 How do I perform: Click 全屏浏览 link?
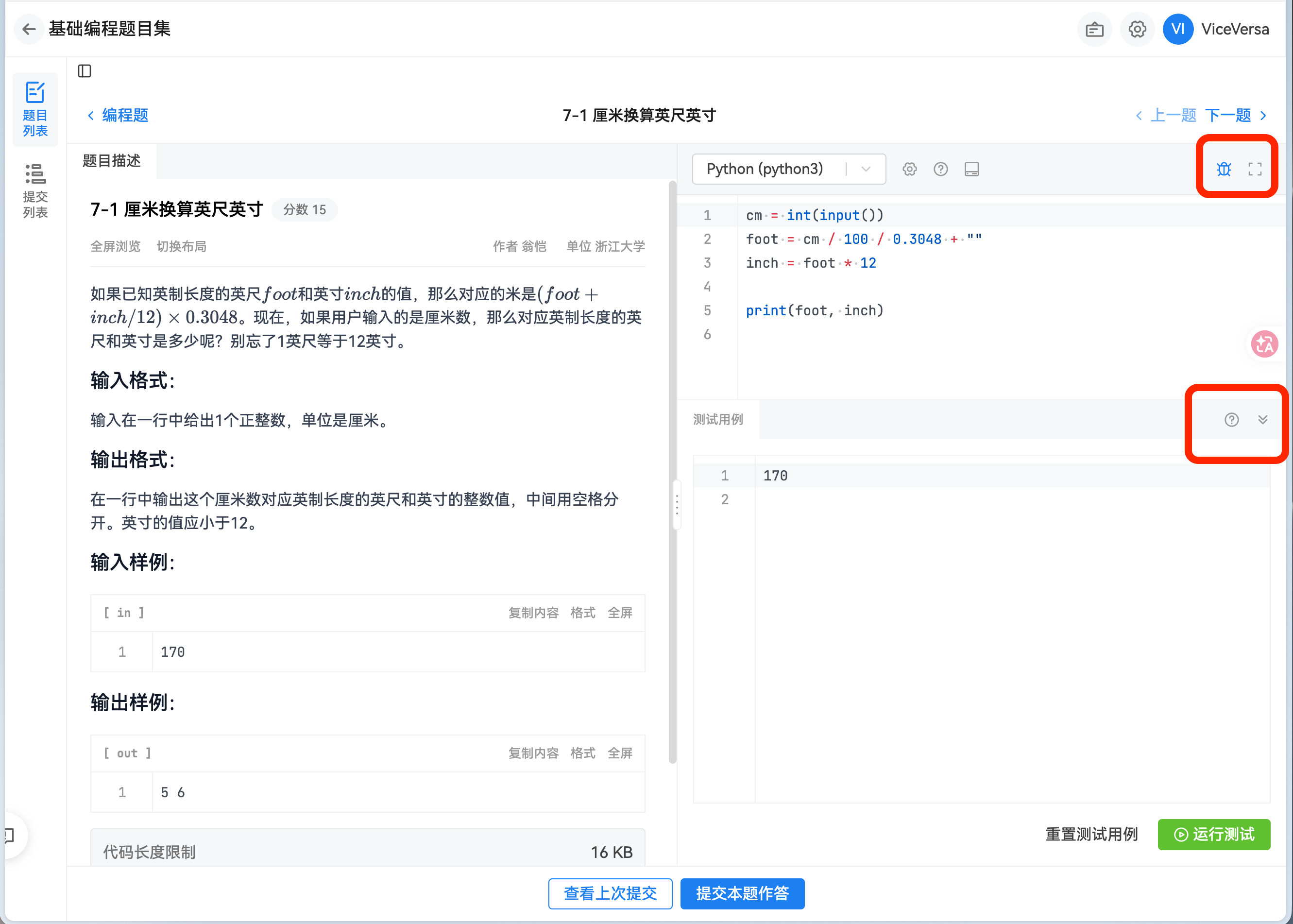(x=116, y=246)
